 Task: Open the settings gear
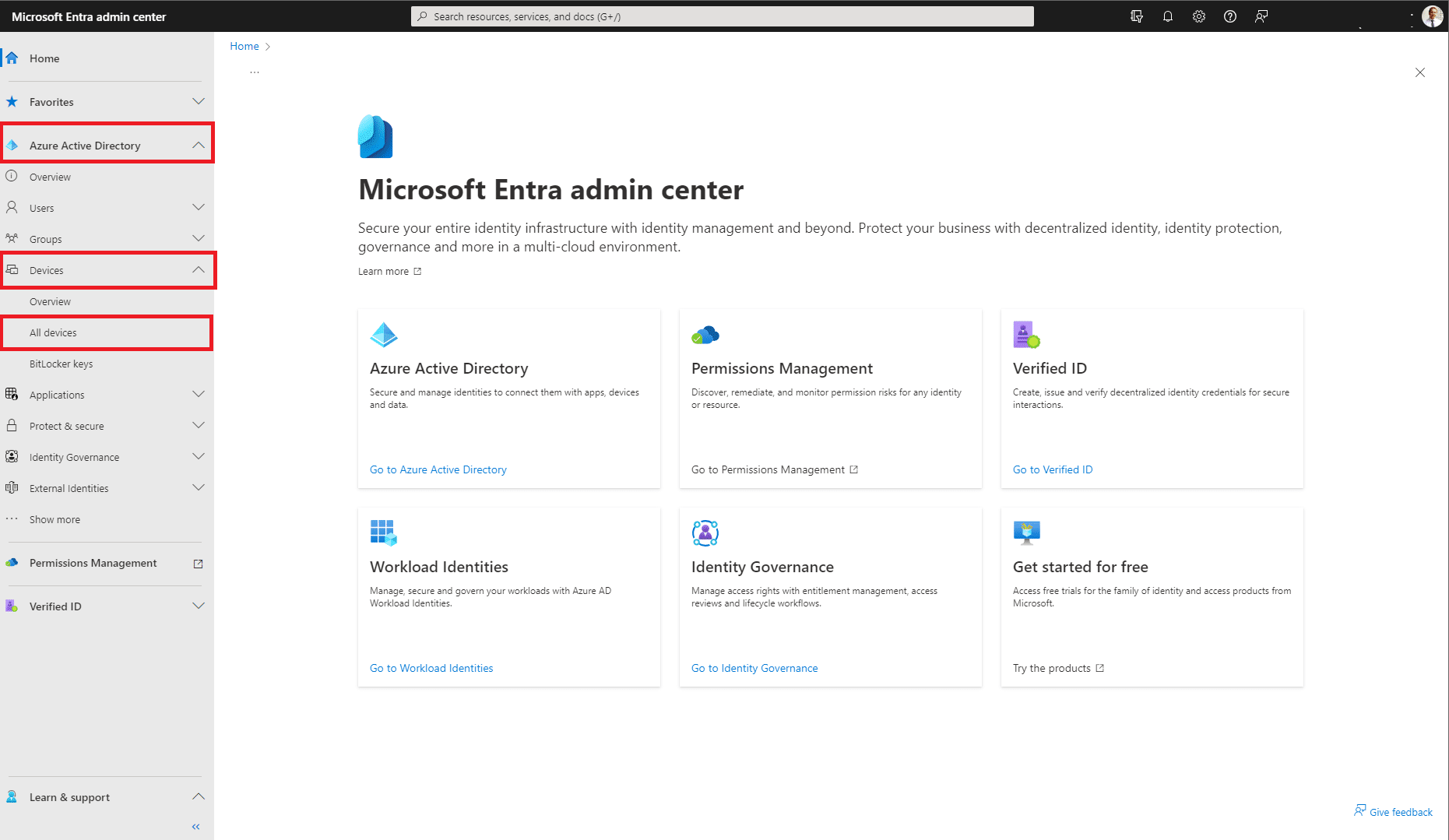(x=1199, y=16)
